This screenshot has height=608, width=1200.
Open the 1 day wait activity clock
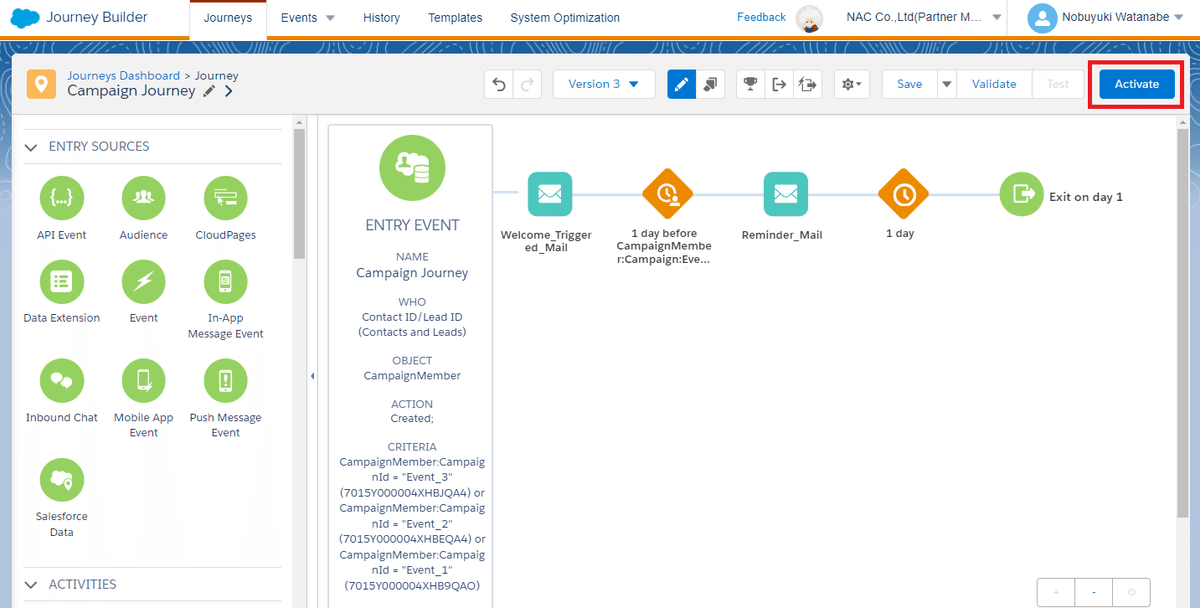pos(903,194)
